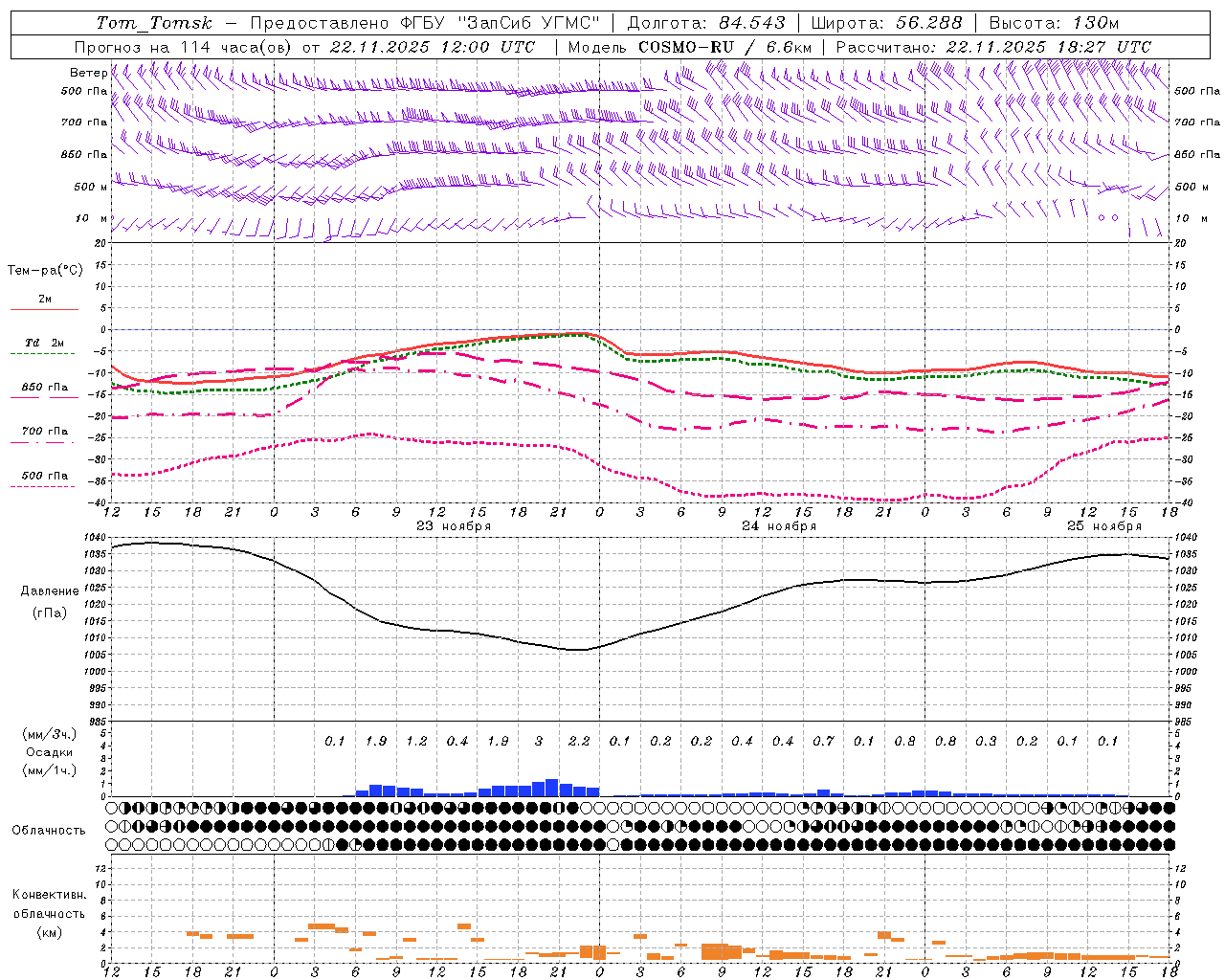Select the Модель COSMO-RU / 6.6км text
Viewport: 1225px width, 980px height.
[689, 47]
